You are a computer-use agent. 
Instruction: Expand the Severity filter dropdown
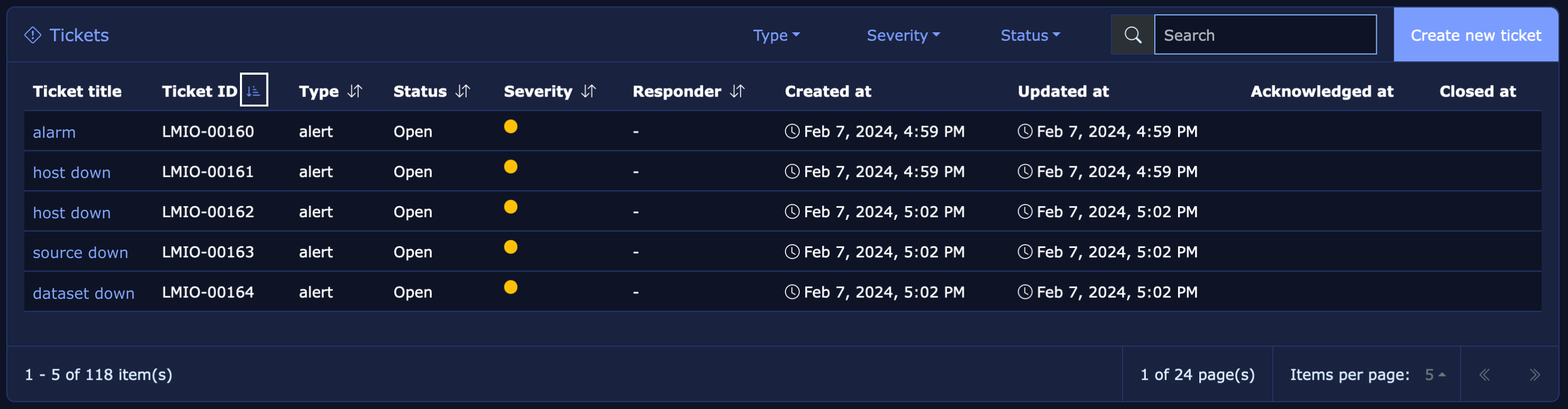(903, 35)
